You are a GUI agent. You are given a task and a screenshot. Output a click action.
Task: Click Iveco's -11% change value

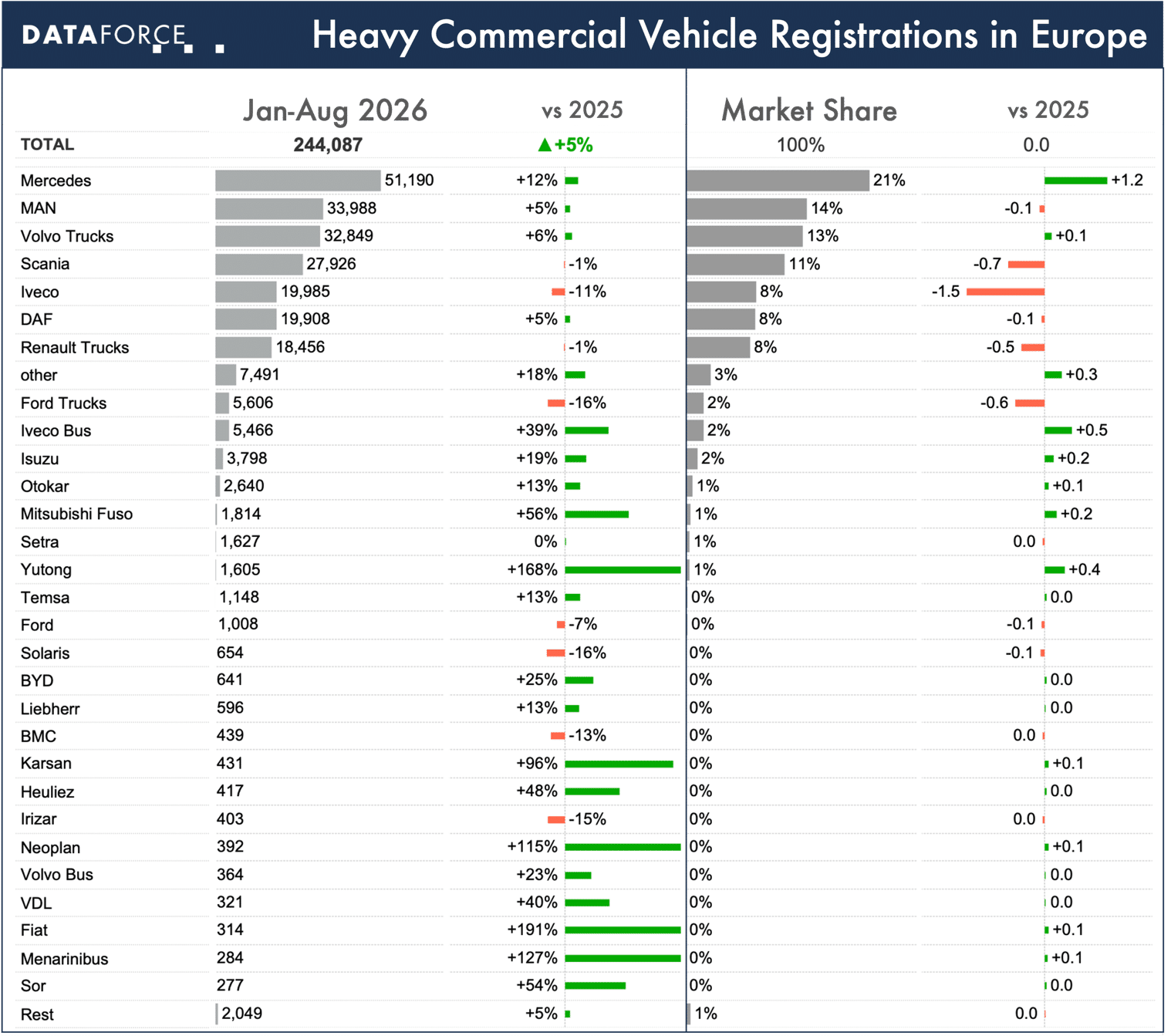[x=587, y=292]
